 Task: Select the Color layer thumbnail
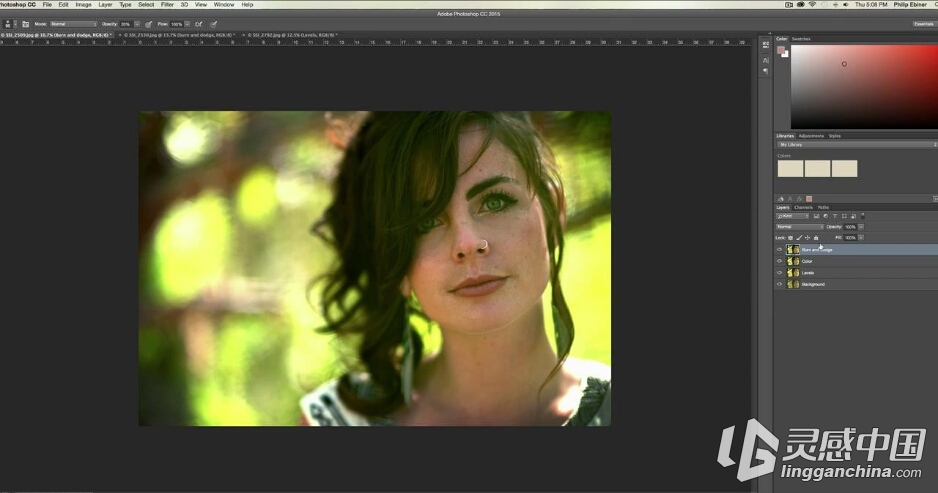(x=793, y=261)
